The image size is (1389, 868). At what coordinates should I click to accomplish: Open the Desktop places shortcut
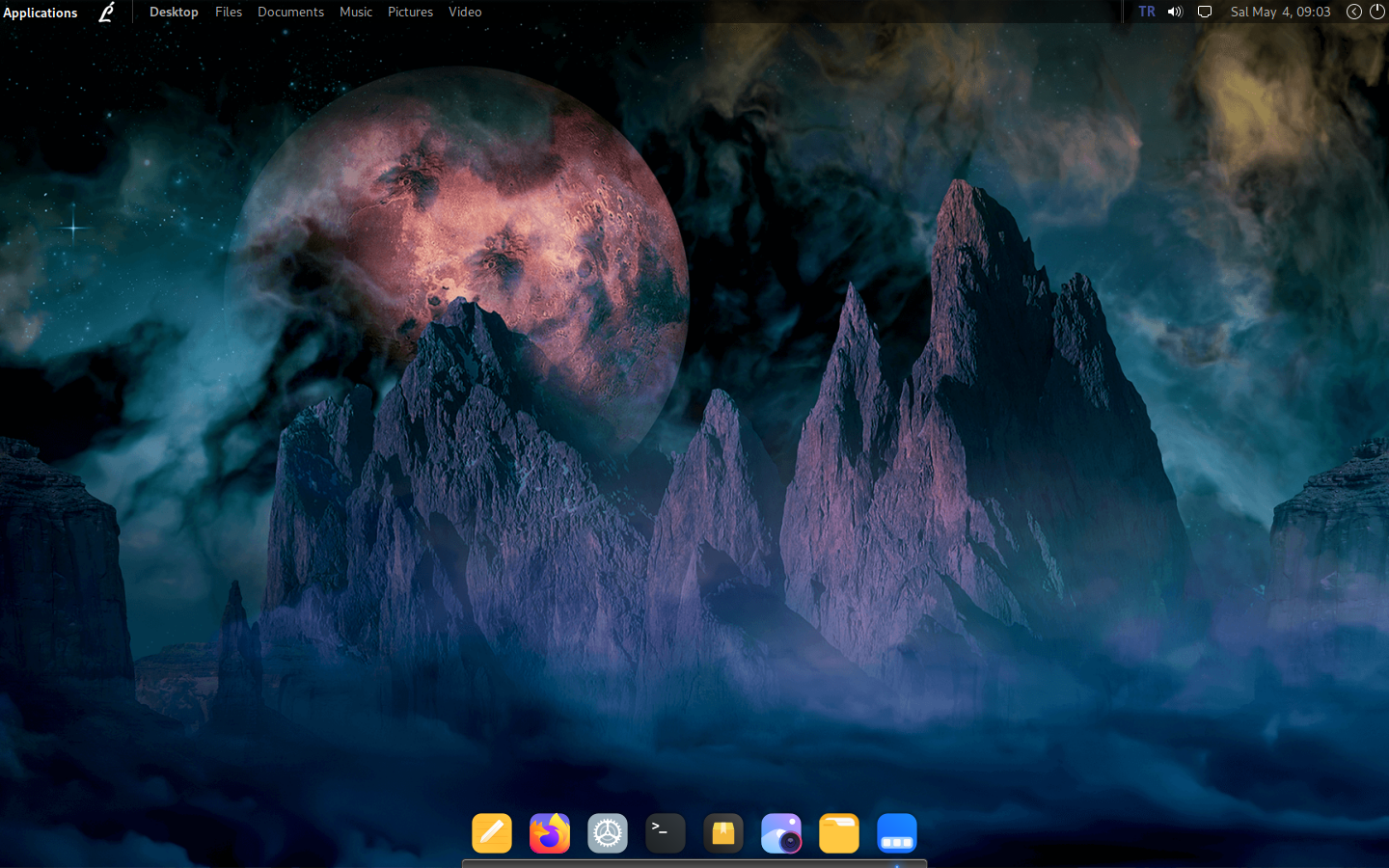[x=174, y=12]
